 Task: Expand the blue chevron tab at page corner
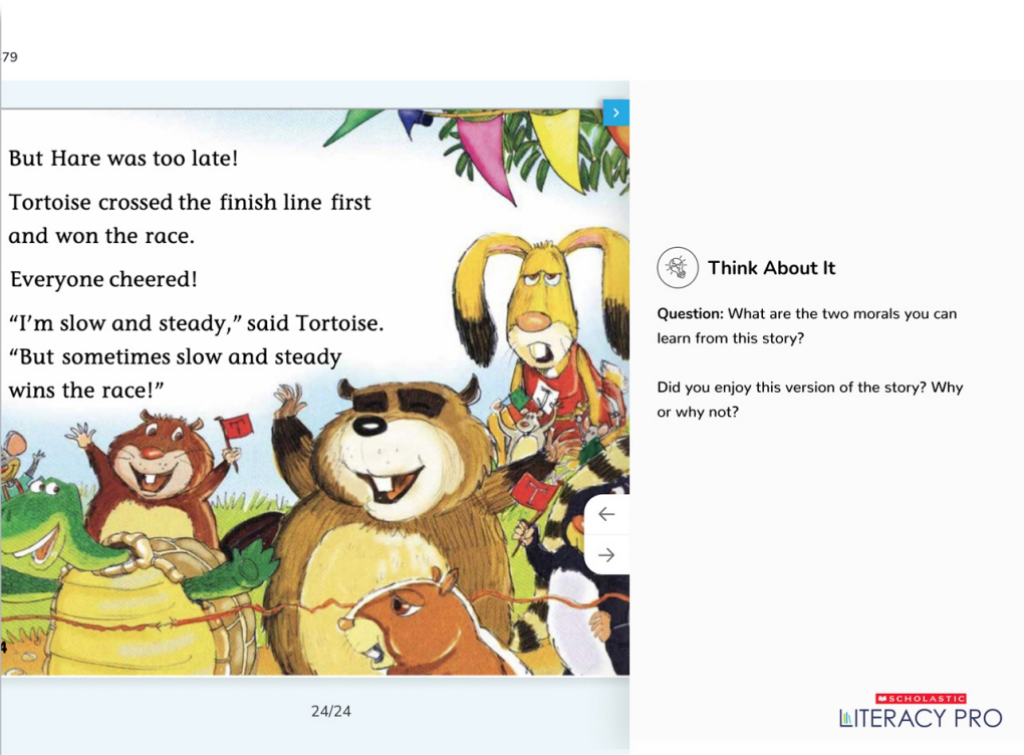[616, 113]
